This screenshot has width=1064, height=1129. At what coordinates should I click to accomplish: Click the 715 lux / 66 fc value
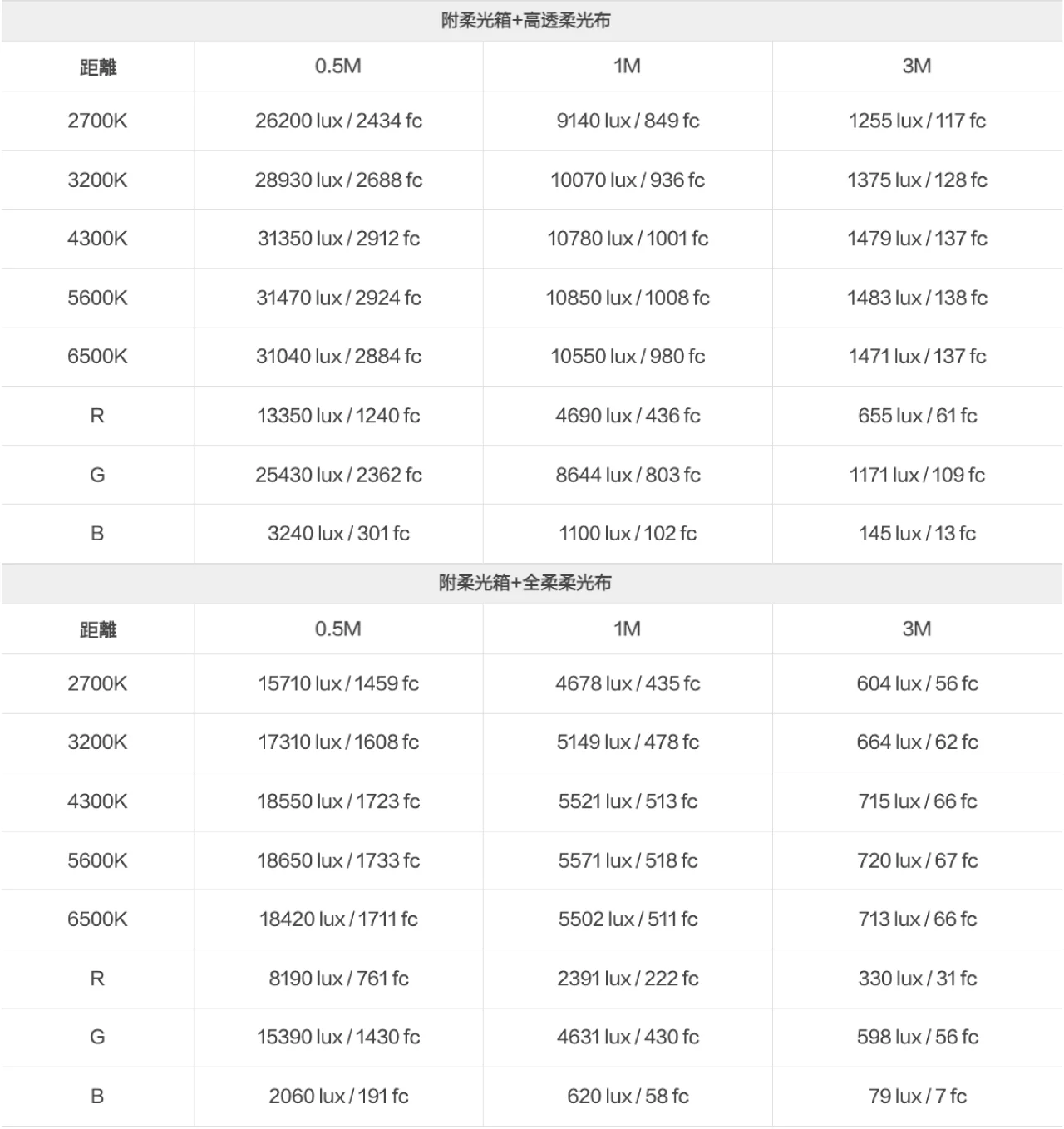pyautogui.click(x=917, y=801)
